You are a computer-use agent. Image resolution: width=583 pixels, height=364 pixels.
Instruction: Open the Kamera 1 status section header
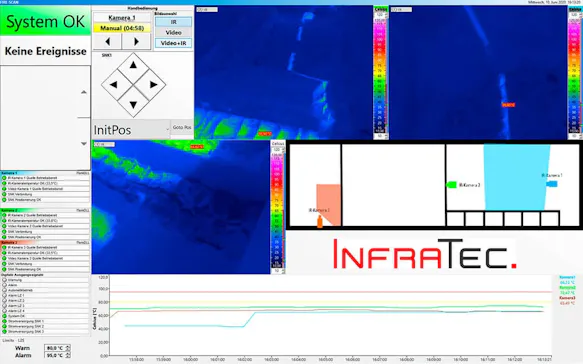45,173
